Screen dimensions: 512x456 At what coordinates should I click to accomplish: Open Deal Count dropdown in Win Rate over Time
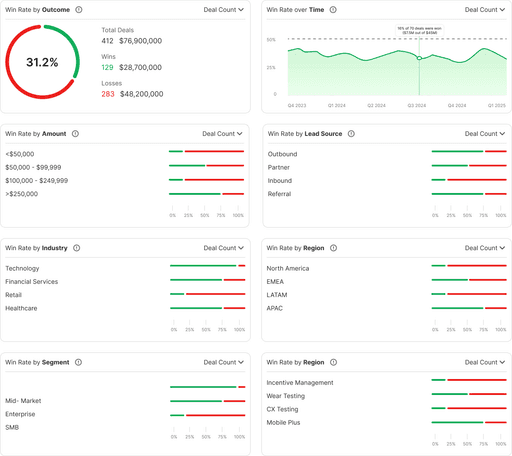485,10
